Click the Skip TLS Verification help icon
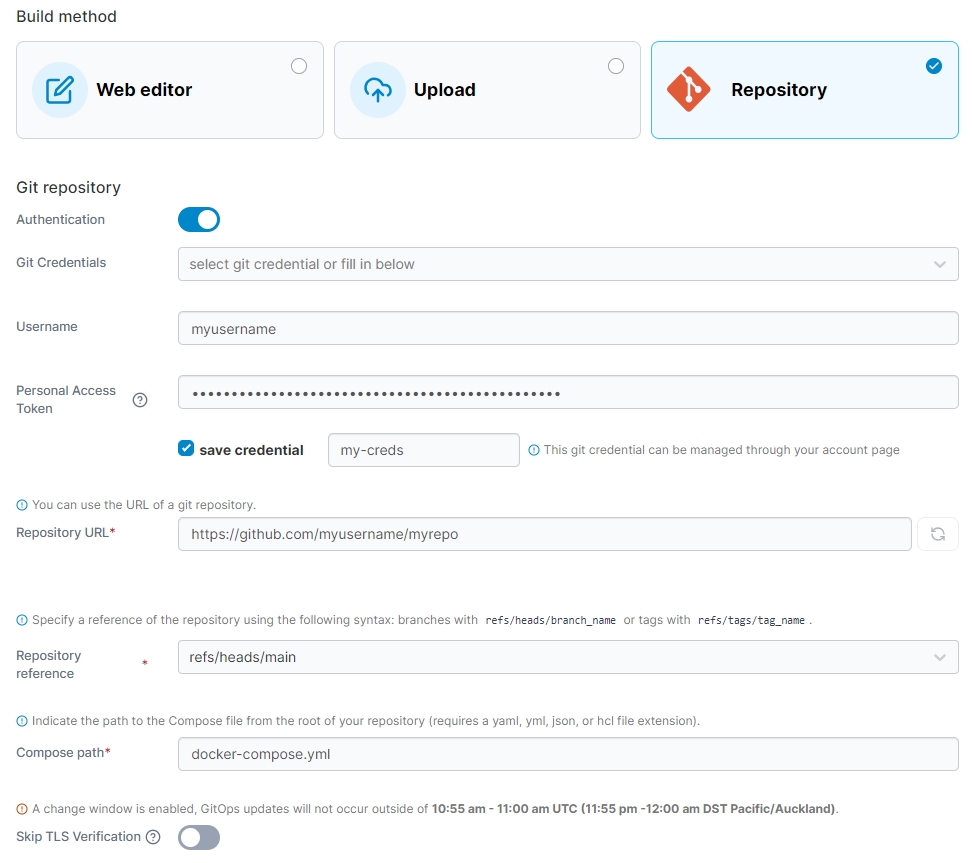 [x=153, y=837]
